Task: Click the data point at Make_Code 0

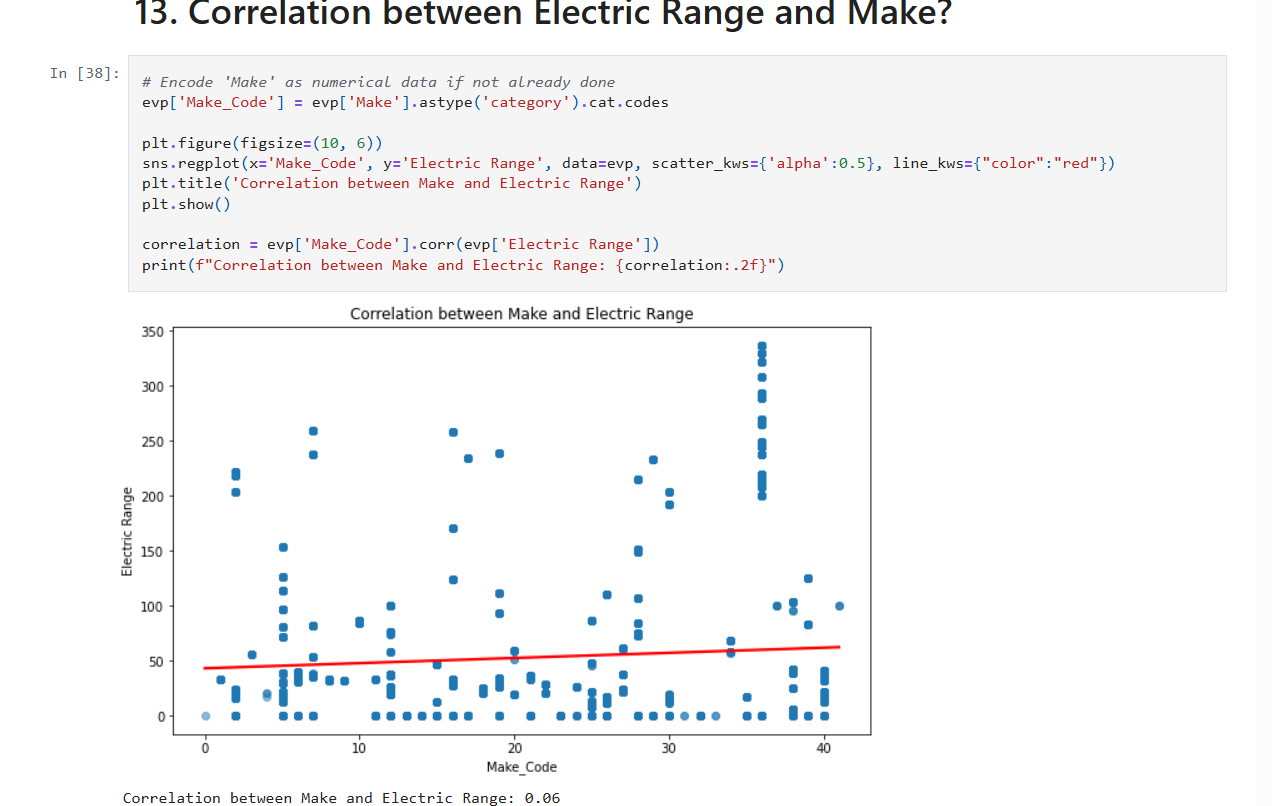Action: pyautogui.click(x=205, y=716)
